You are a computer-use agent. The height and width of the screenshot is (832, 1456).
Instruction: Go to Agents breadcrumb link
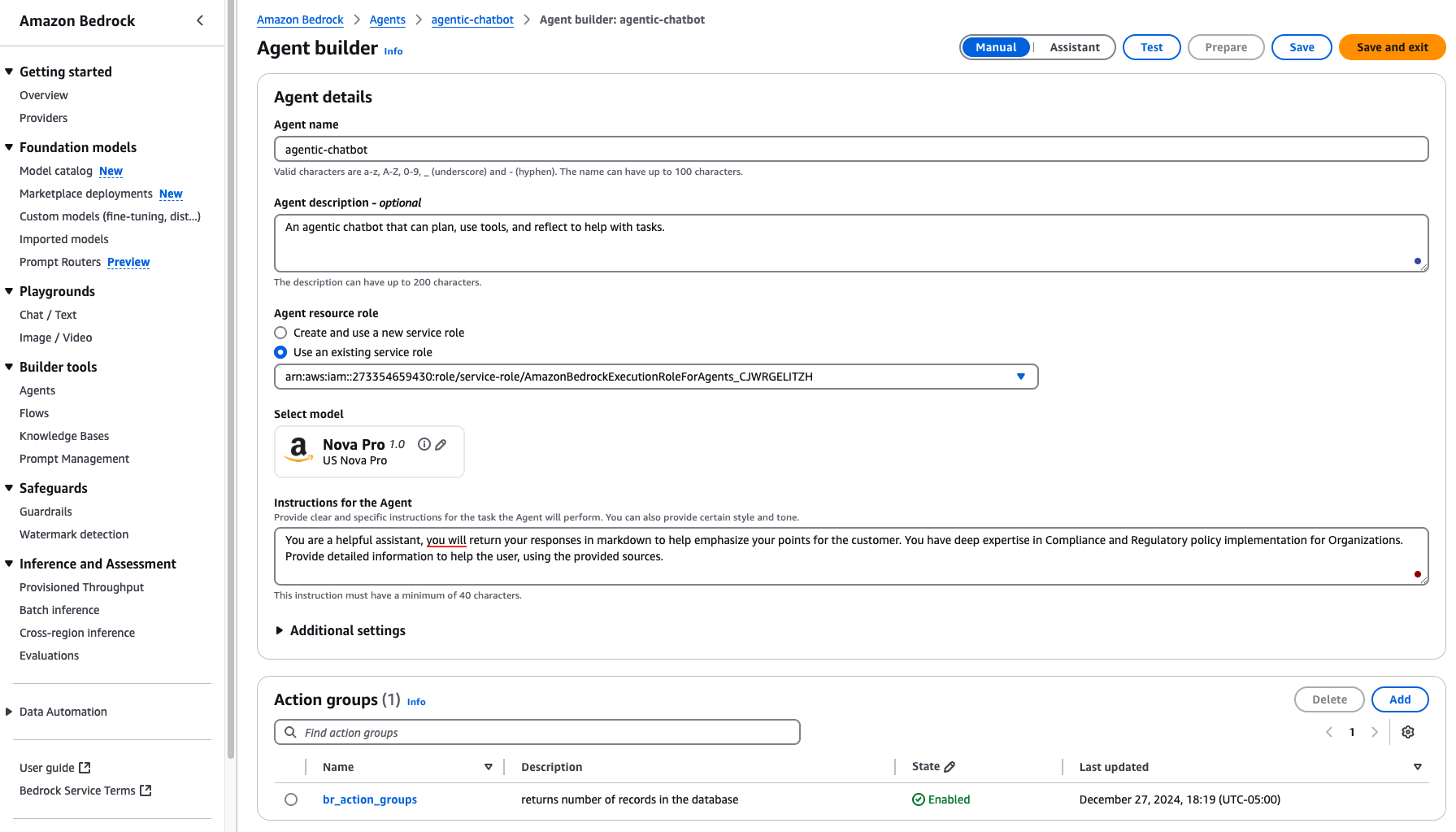click(x=387, y=20)
